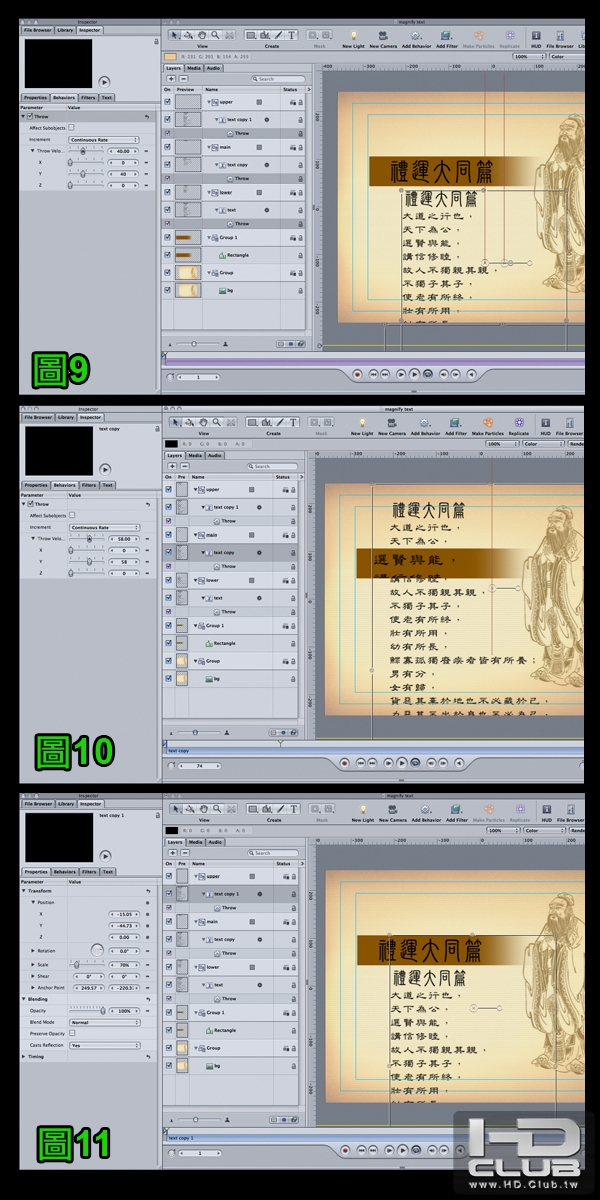Open Library tab in figure 9 window
The width and height of the screenshot is (600, 1200).
pyautogui.click(x=66, y=30)
